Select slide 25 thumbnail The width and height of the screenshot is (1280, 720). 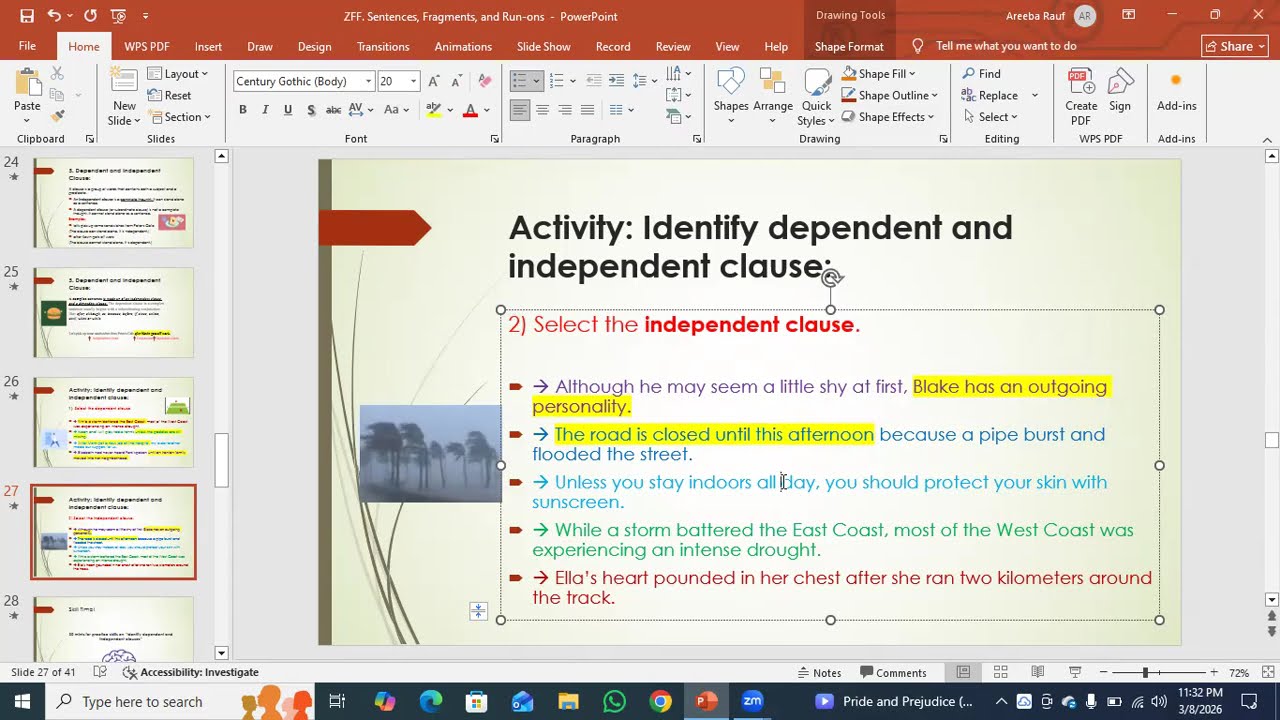pyautogui.click(x=114, y=312)
